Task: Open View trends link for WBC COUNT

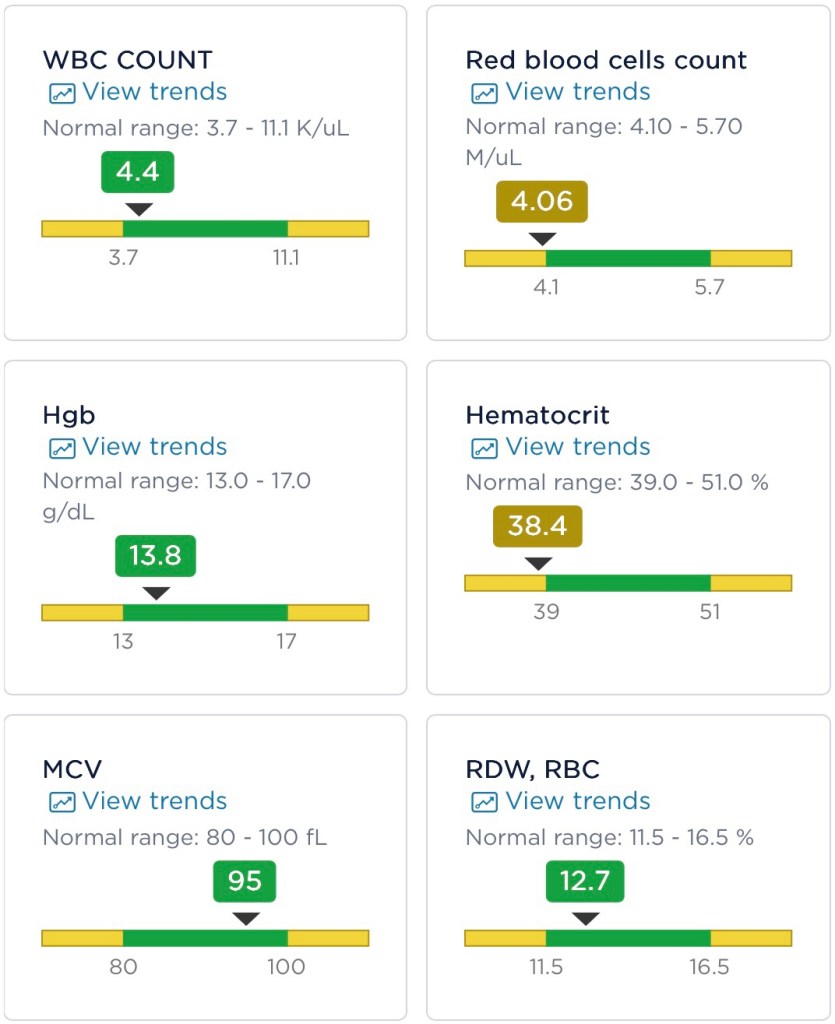Action: point(154,92)
